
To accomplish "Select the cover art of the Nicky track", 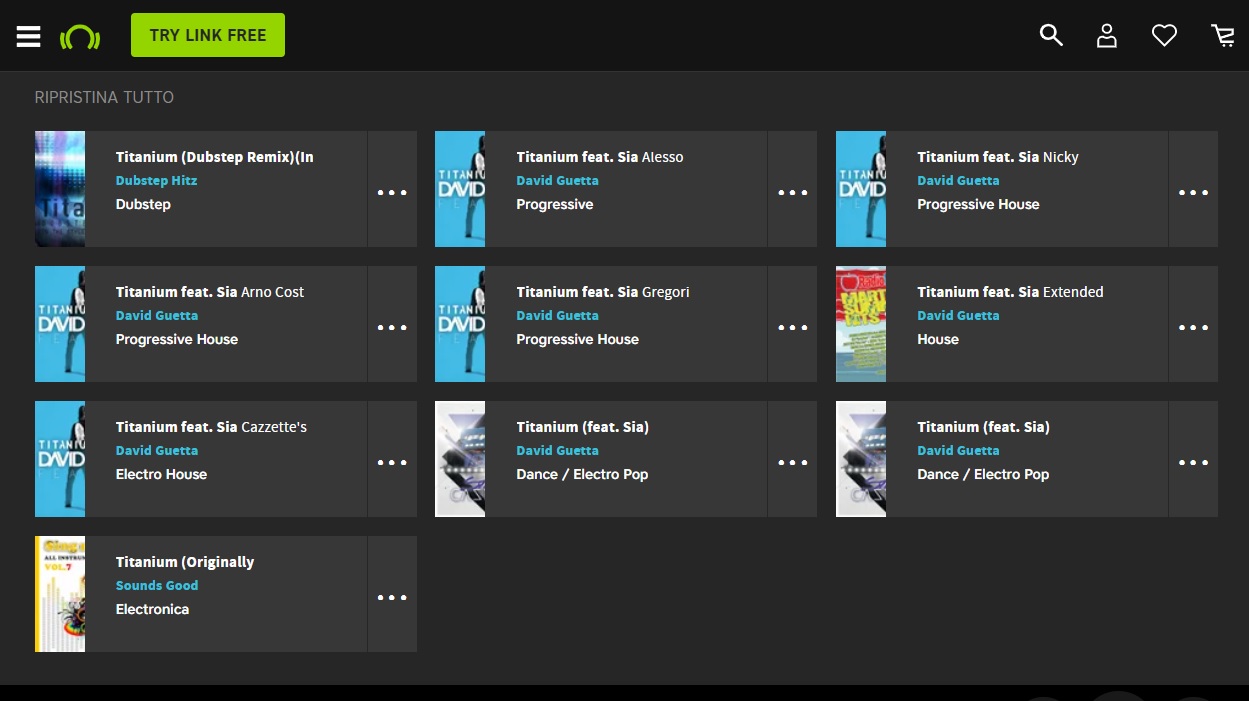I will pyautogui.click(x=861, y=189).
